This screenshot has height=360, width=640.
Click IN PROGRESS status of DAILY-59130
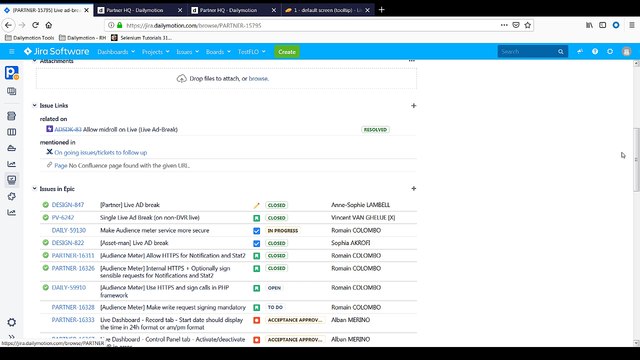tap(283, 231)
